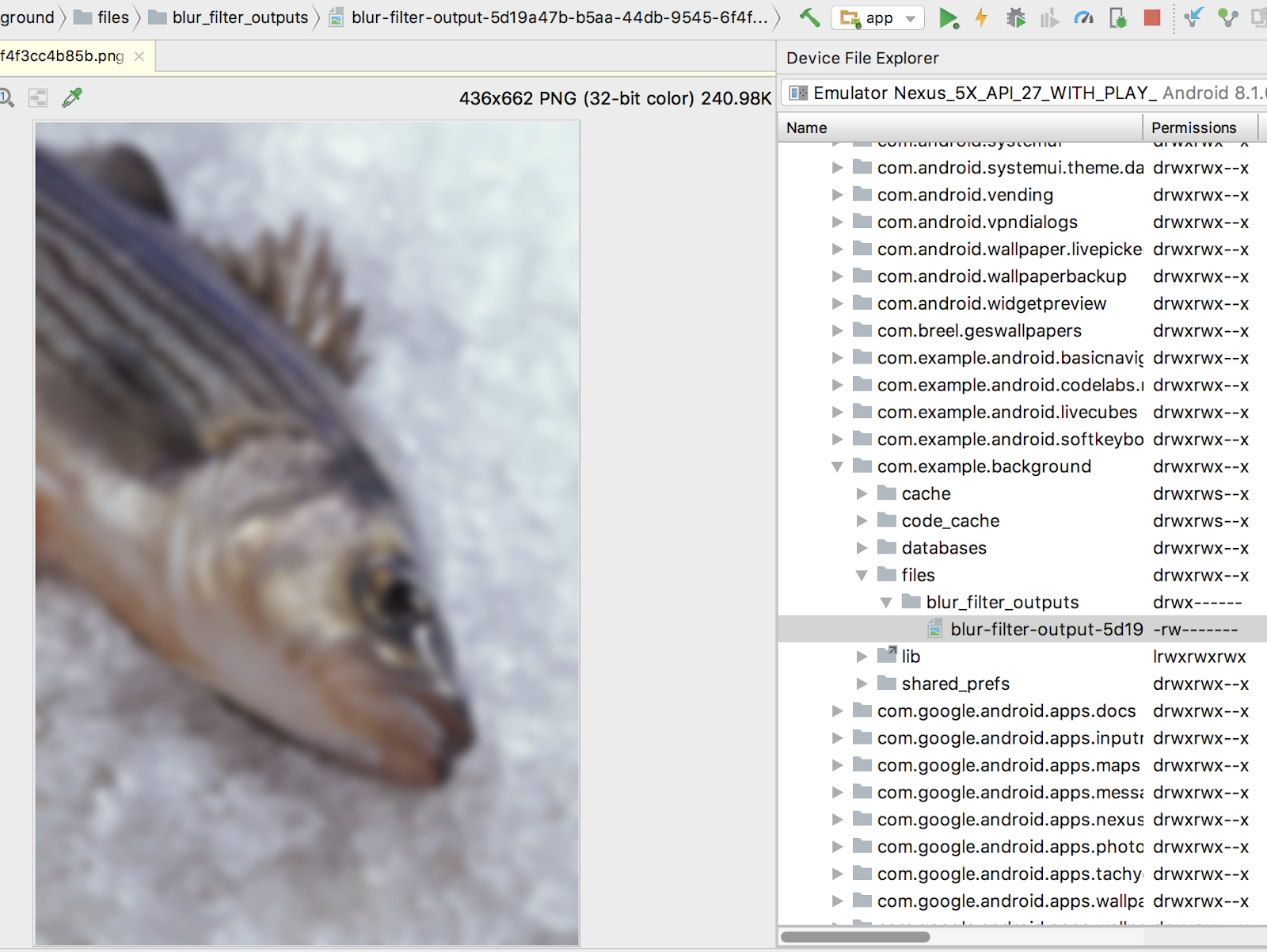
Task: Open the app run configuration dropdown
Action: [x=878, y=17]
